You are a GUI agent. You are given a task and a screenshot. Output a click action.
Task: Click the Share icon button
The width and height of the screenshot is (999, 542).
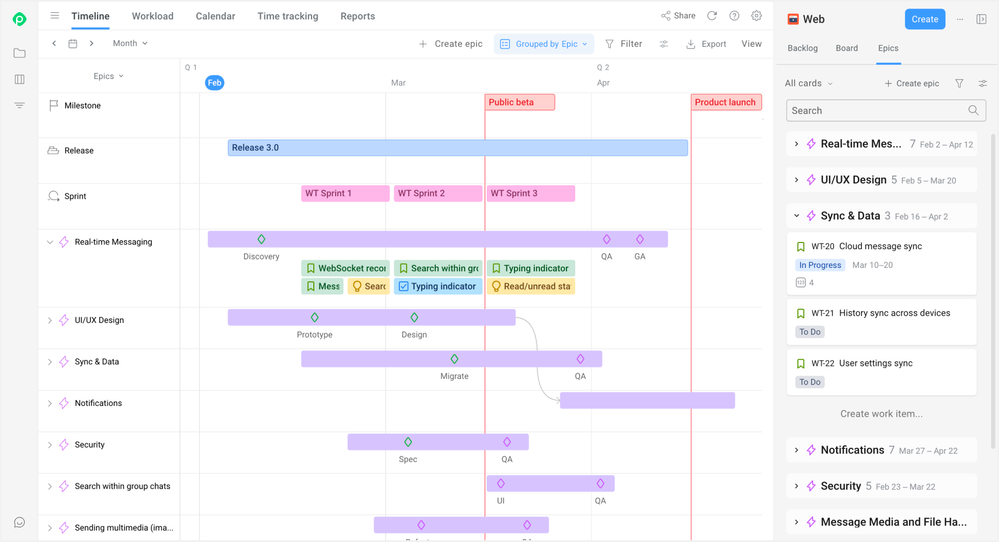pyautogui.click(x=679, y=15)
